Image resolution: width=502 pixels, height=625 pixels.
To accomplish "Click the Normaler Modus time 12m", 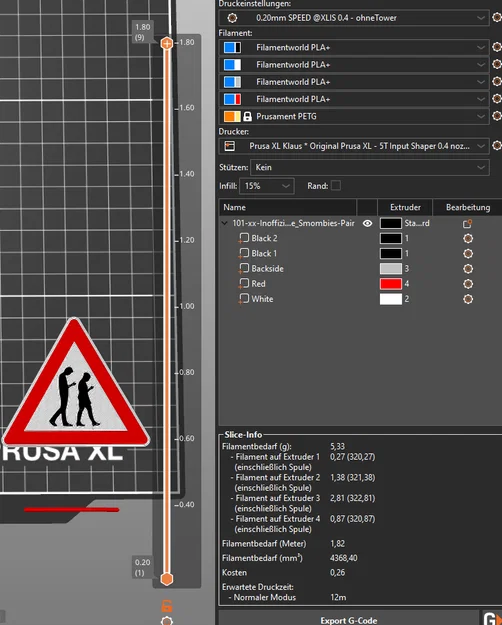I will 338,597.
